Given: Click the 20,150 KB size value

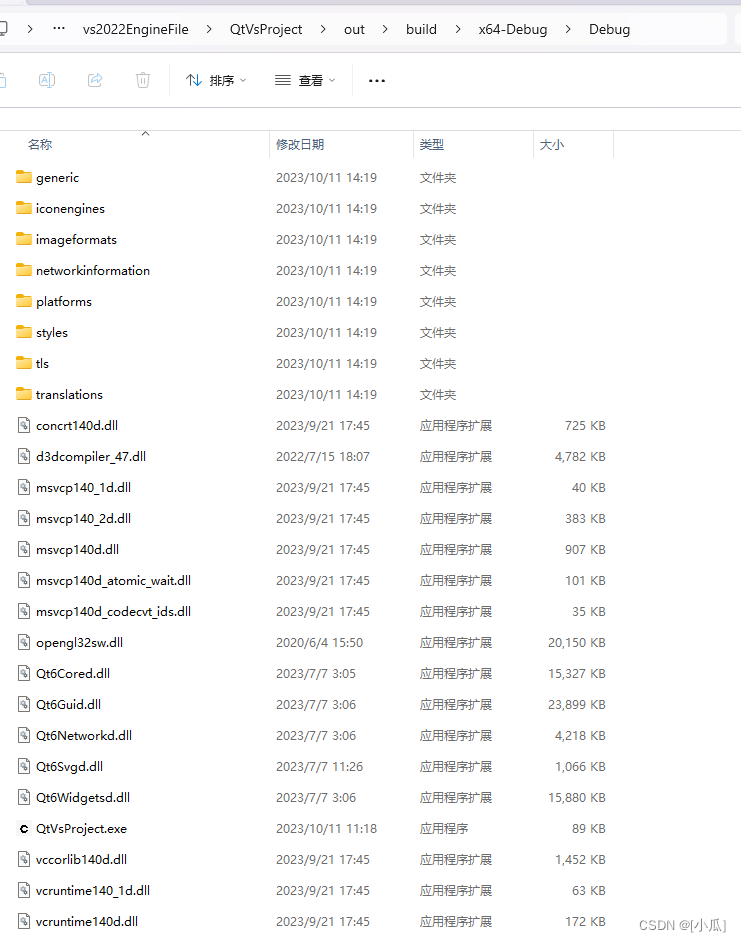Looking at the screenshot, I should (576, 643).
